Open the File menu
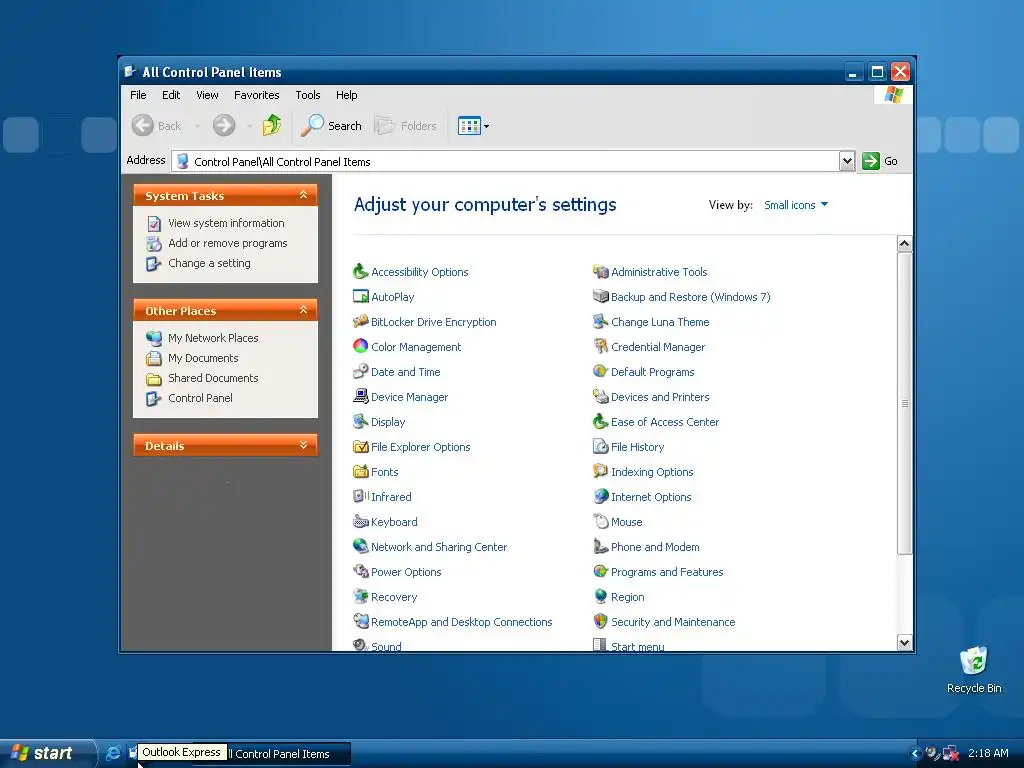 click(x=138, y=95)
